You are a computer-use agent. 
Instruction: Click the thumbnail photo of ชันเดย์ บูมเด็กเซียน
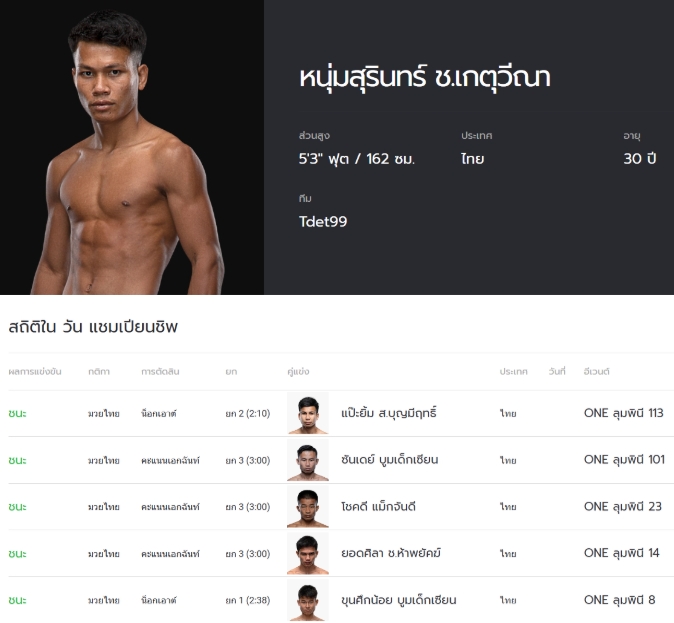pyautogui.click(x=308, y=460)
